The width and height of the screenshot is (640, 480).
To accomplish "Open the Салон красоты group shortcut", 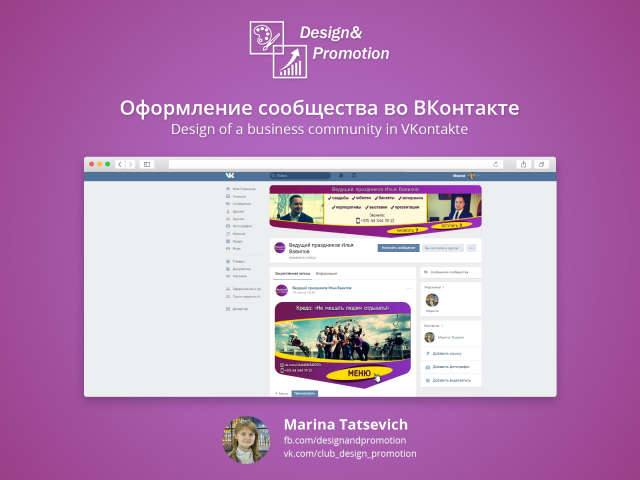I will click(x=244, y=297).
